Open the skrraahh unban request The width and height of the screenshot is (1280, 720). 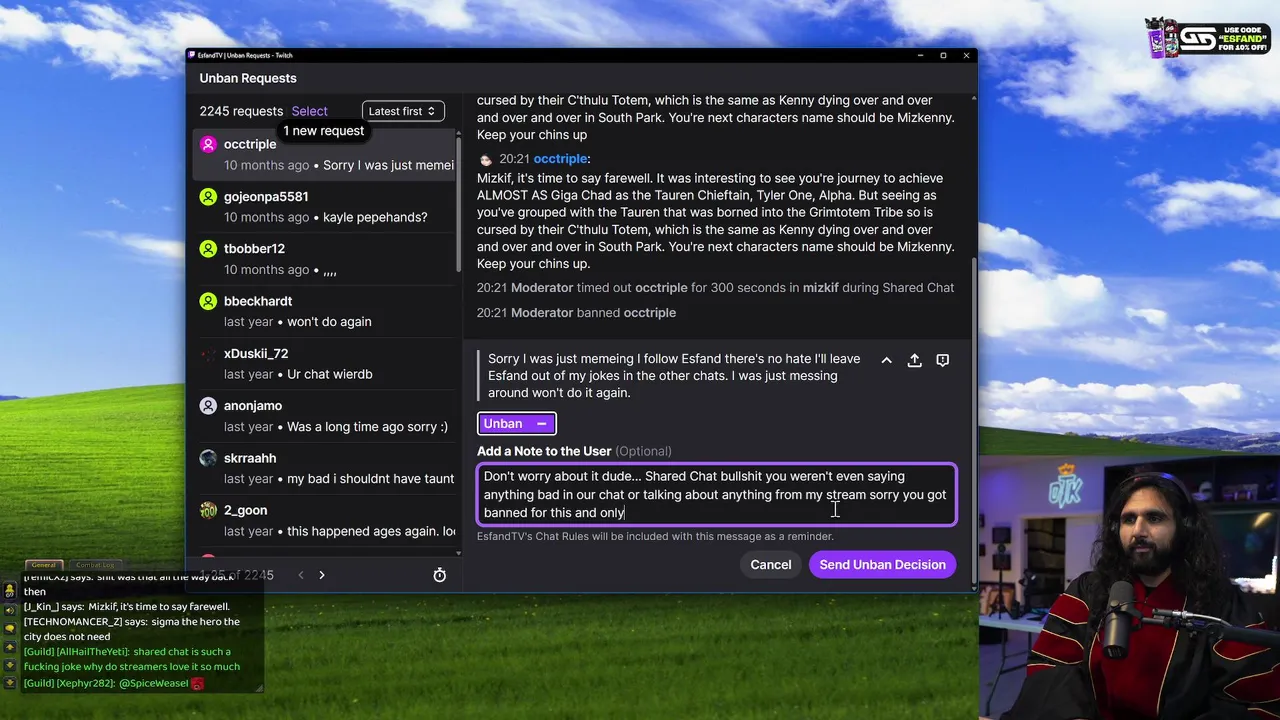[325, 468]
